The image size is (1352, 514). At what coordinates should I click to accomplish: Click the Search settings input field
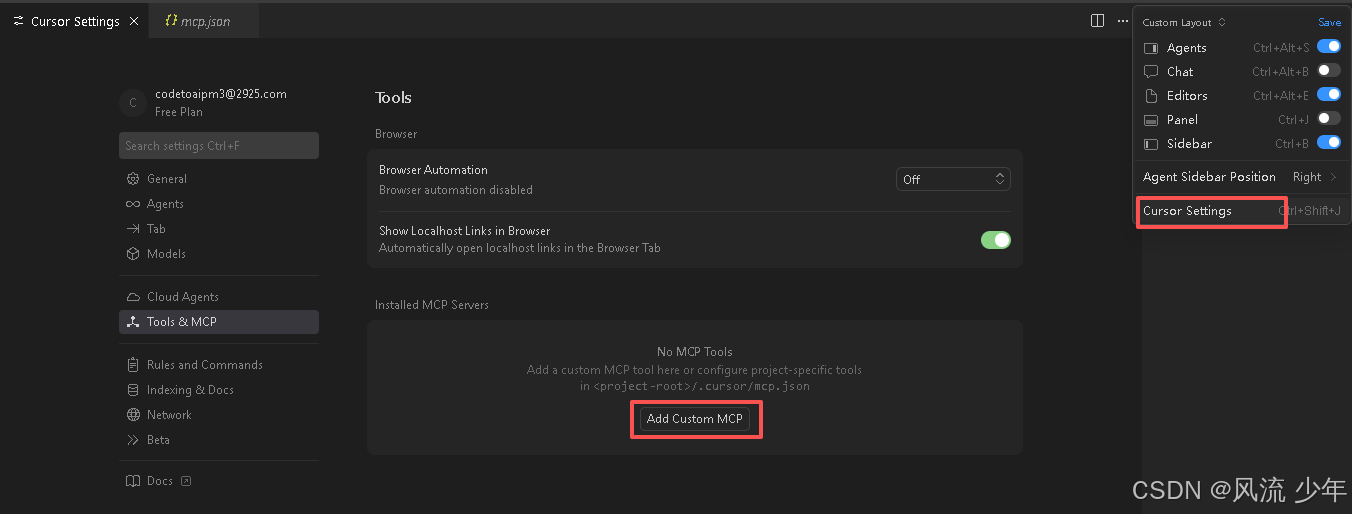click(x=219, y=146)
